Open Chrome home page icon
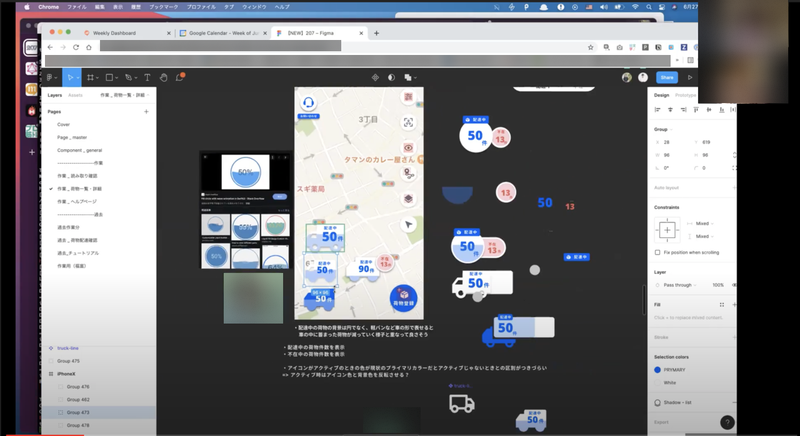 coord(89,47)
